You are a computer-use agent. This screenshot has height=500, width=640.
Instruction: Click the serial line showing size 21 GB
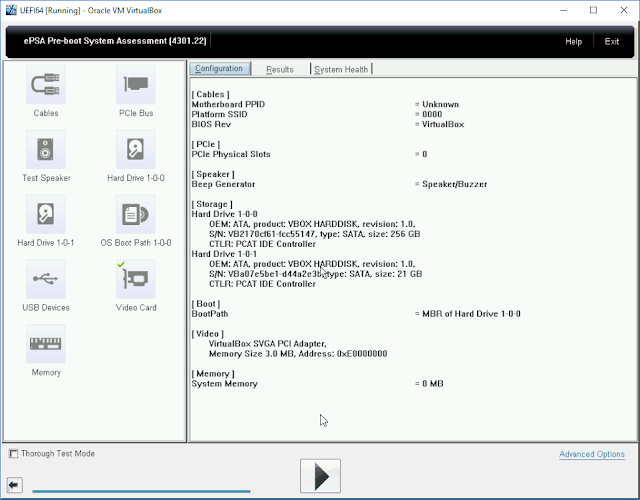pyautogui.click(x=316, y=274)
